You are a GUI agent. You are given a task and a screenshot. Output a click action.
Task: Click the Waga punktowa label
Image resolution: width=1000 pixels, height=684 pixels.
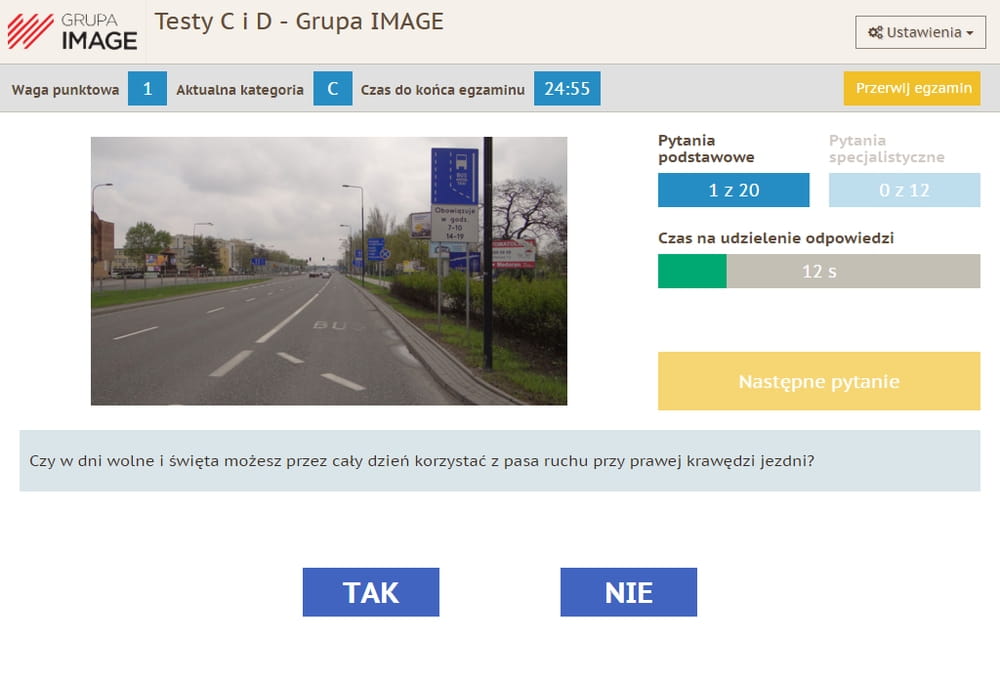pos(65,90)
